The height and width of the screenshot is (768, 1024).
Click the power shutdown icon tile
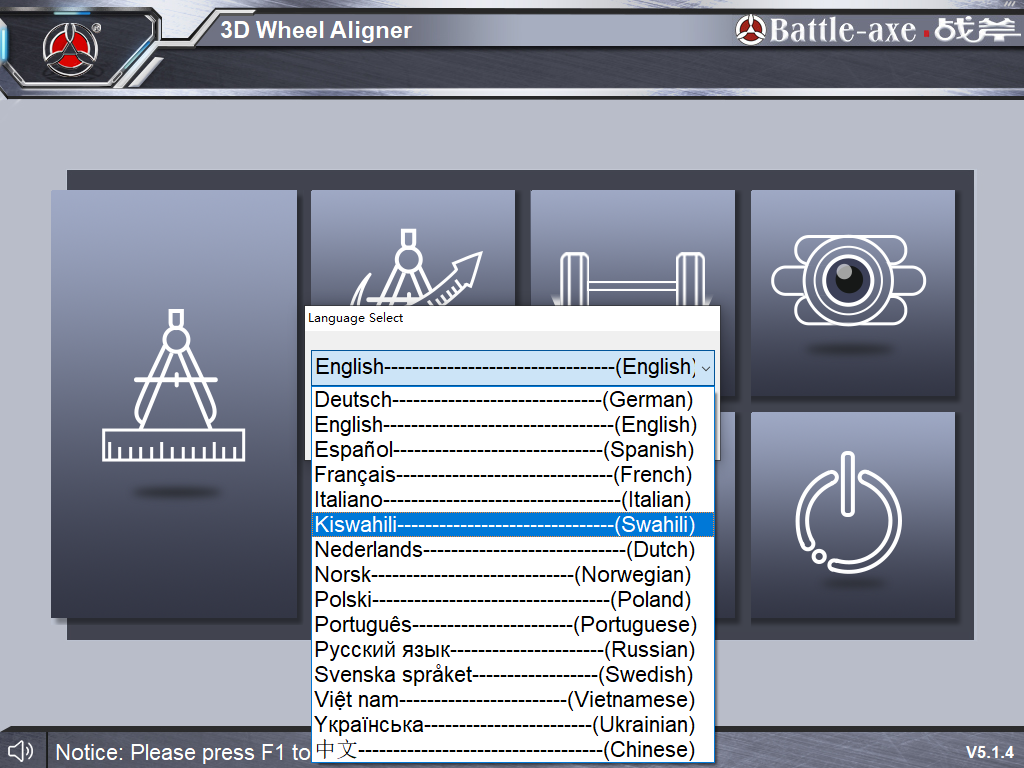click(x=852, y=514)
